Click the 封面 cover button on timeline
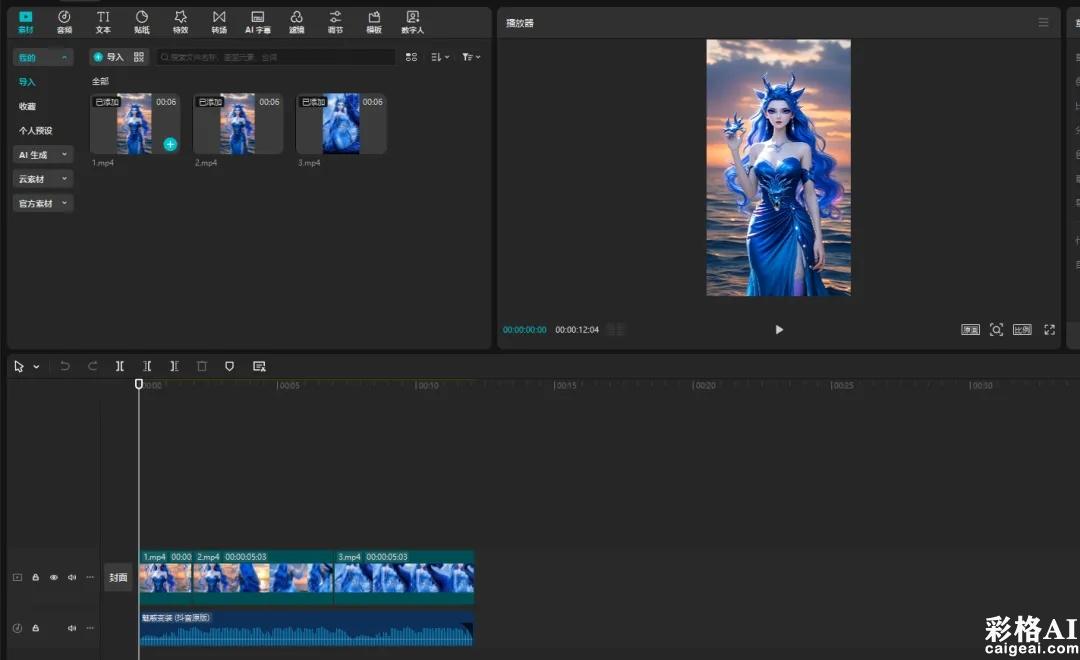The height and width of the screenshot is (660, 1080). (118, 578)
